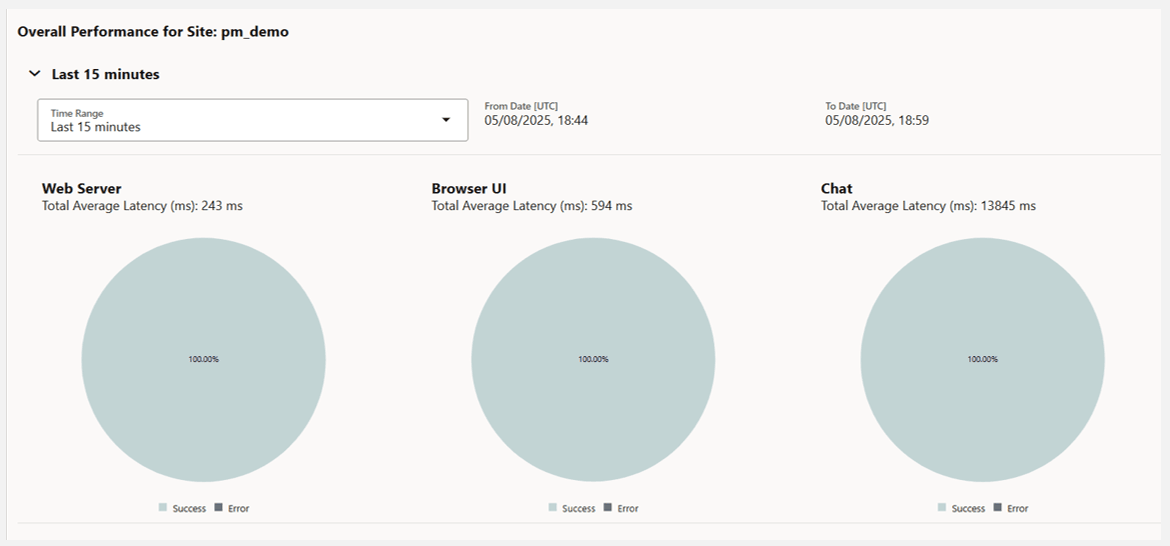This screenshot has width=1170, height=546.
Task: Click the 'To Date [UTC]' label
Action: (856, 107)
